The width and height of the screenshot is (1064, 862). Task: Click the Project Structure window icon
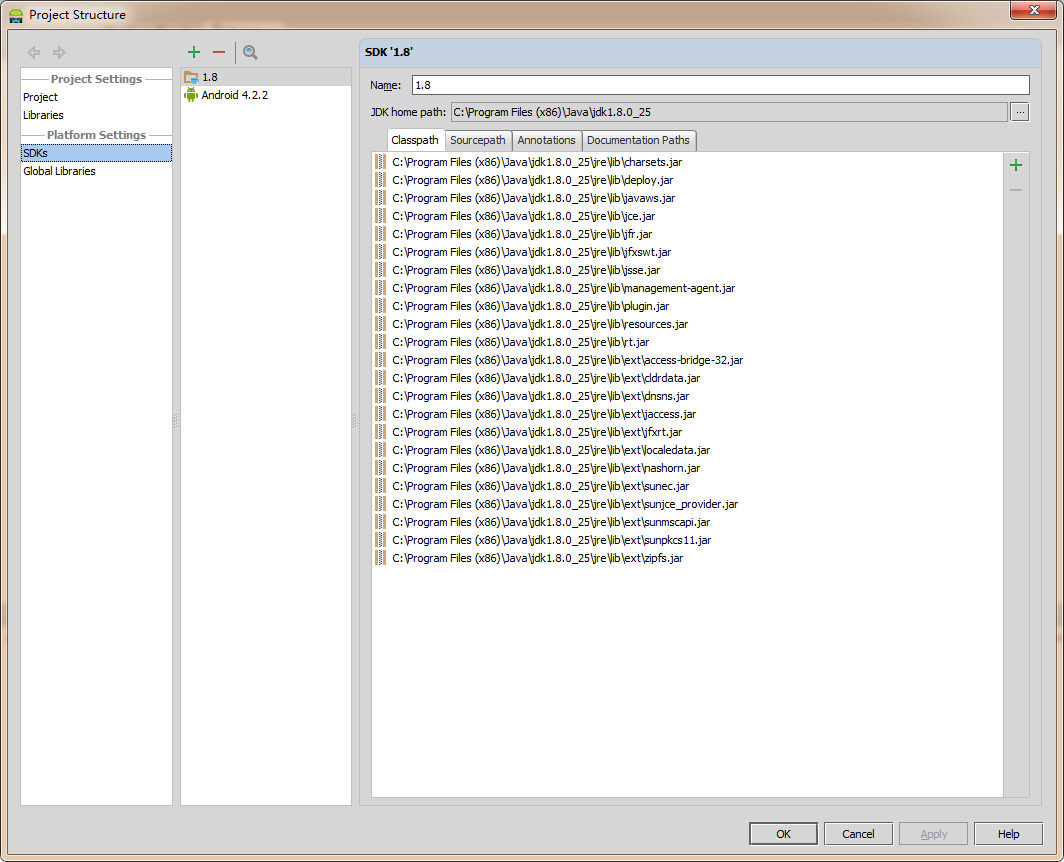tap(16, 15)
